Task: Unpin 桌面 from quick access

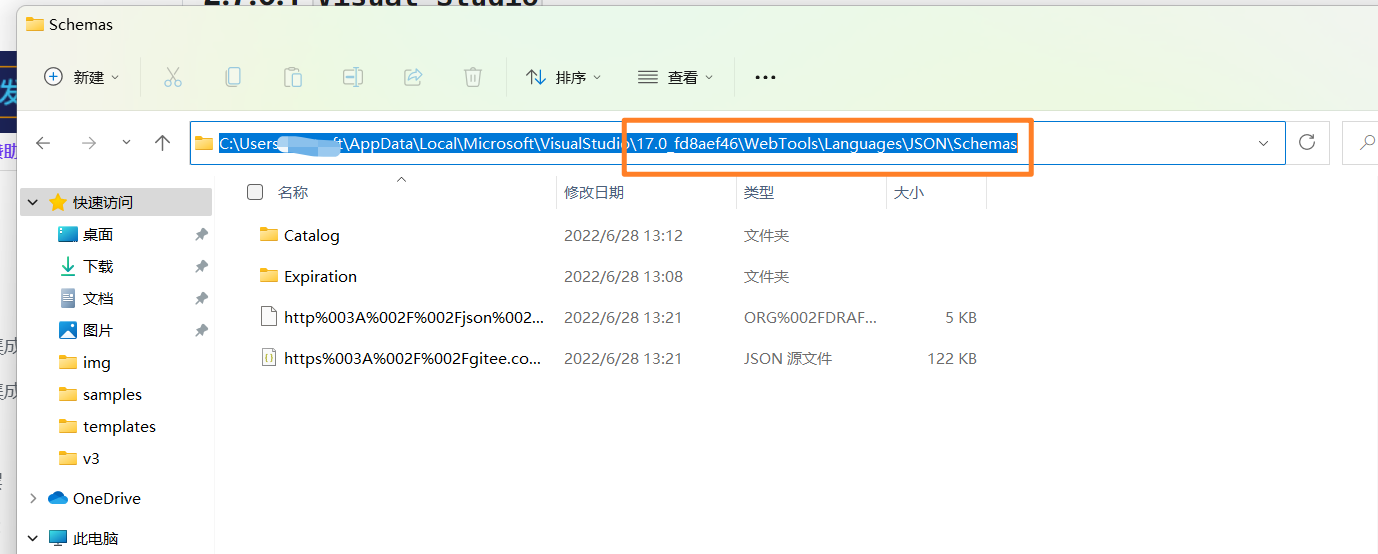Action: pos(201,234)
